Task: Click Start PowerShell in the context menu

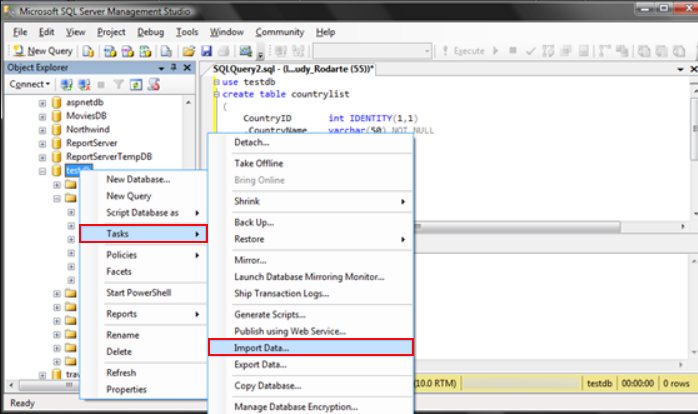Action: click(x=143, y=292)
